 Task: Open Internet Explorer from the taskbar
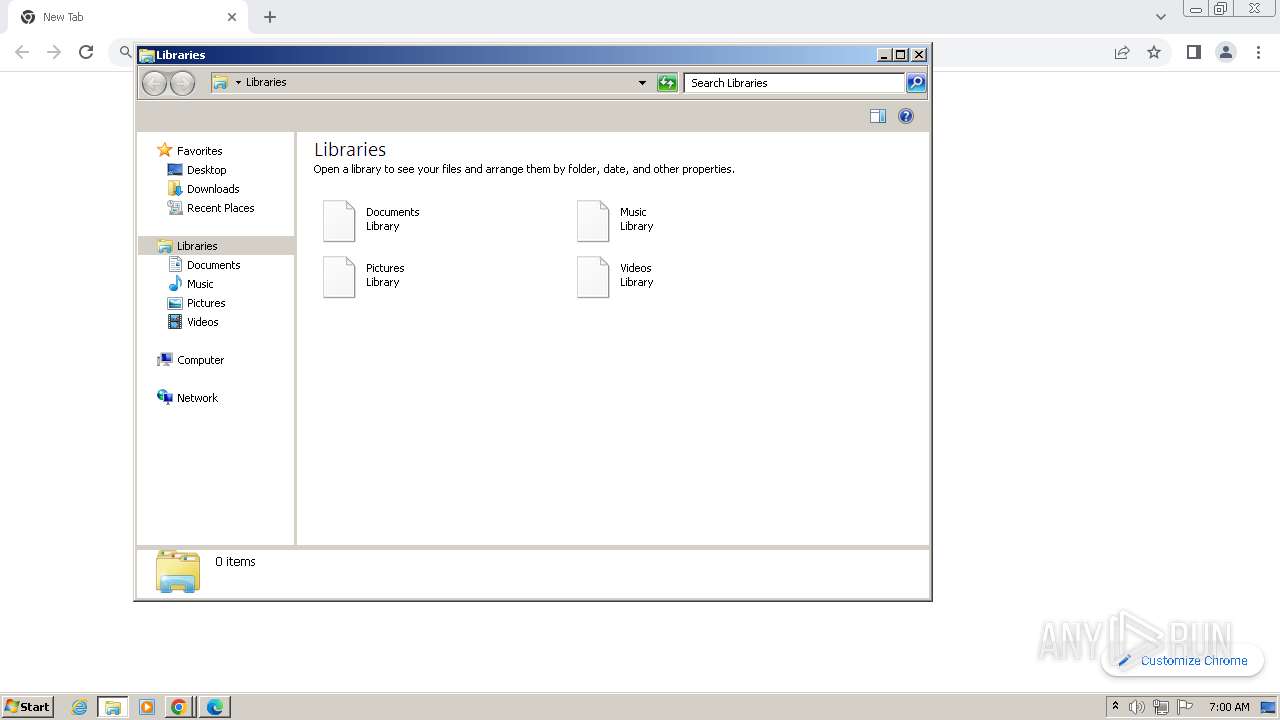[79, 707]
